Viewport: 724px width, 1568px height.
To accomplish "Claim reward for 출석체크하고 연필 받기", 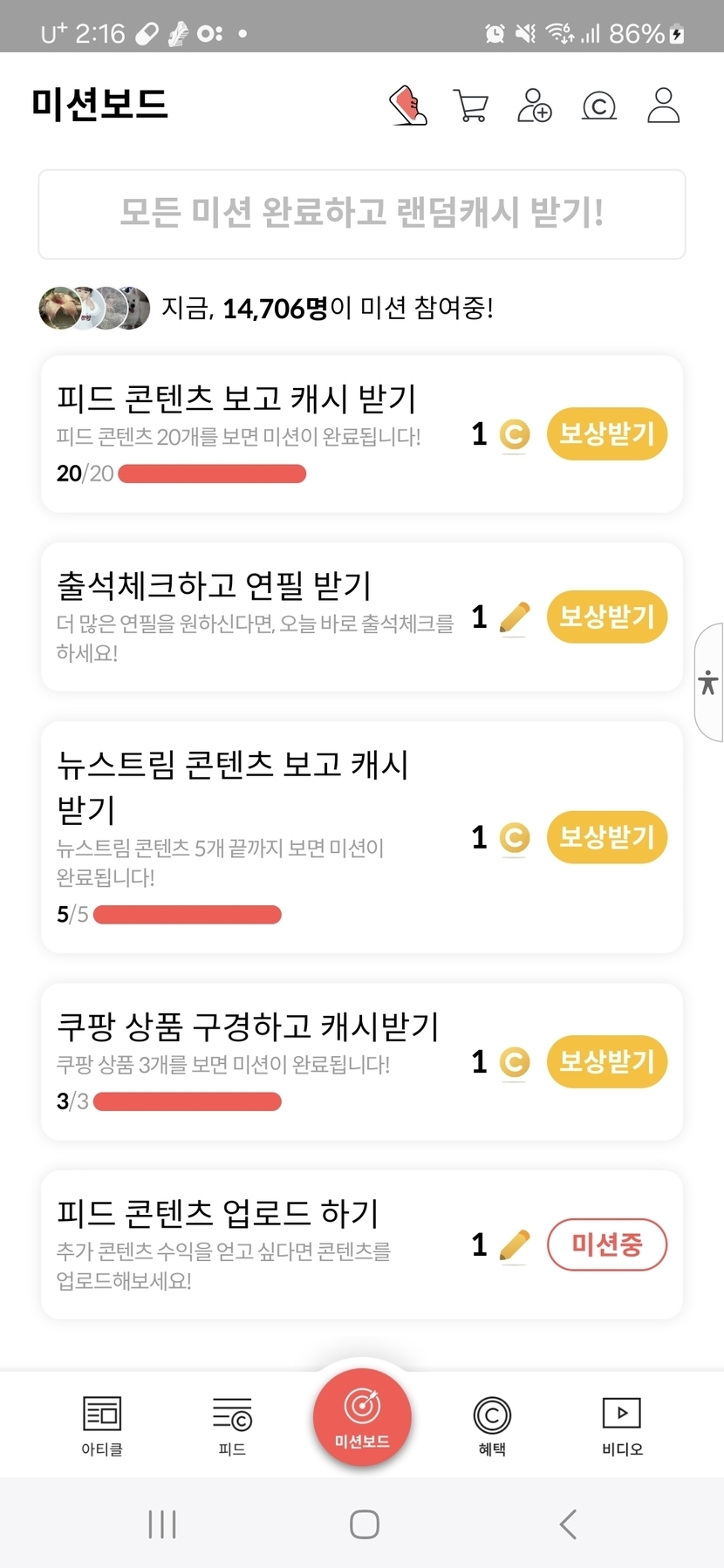I will click(607, 617).
